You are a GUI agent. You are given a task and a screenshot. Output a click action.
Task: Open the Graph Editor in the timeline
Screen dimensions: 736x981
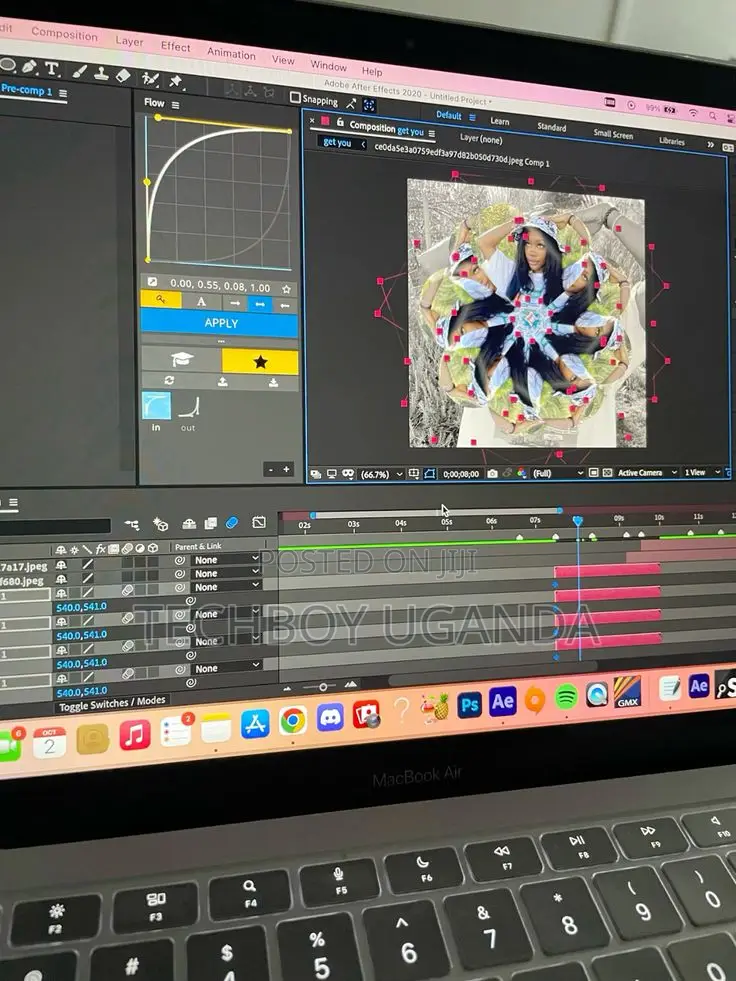click(259, 522)
